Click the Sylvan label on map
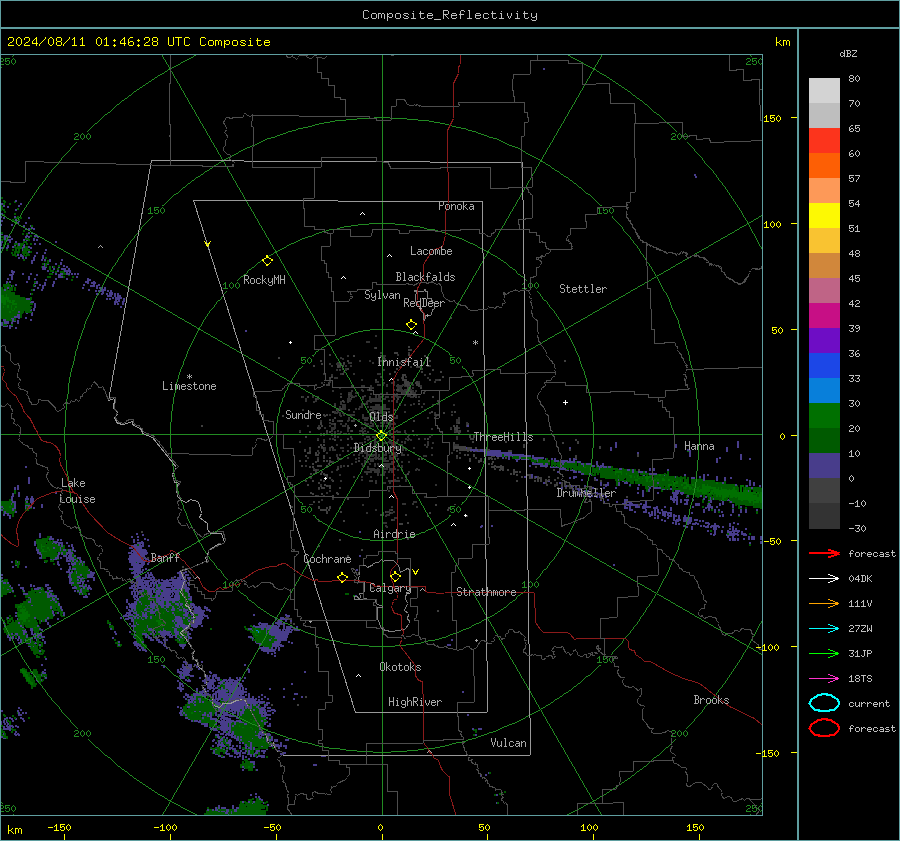The height and width of the screenshot is (841, 900). point(382,295)
